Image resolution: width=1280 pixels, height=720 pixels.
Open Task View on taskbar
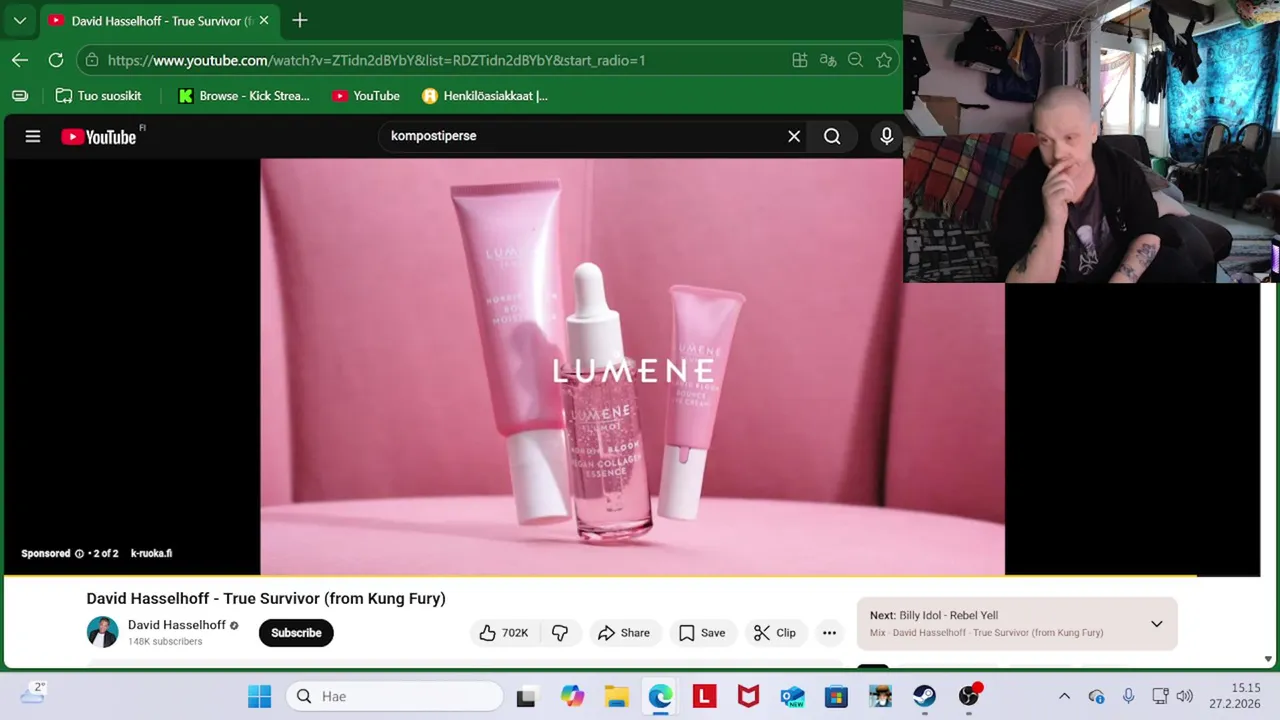[x=526, y=696]
